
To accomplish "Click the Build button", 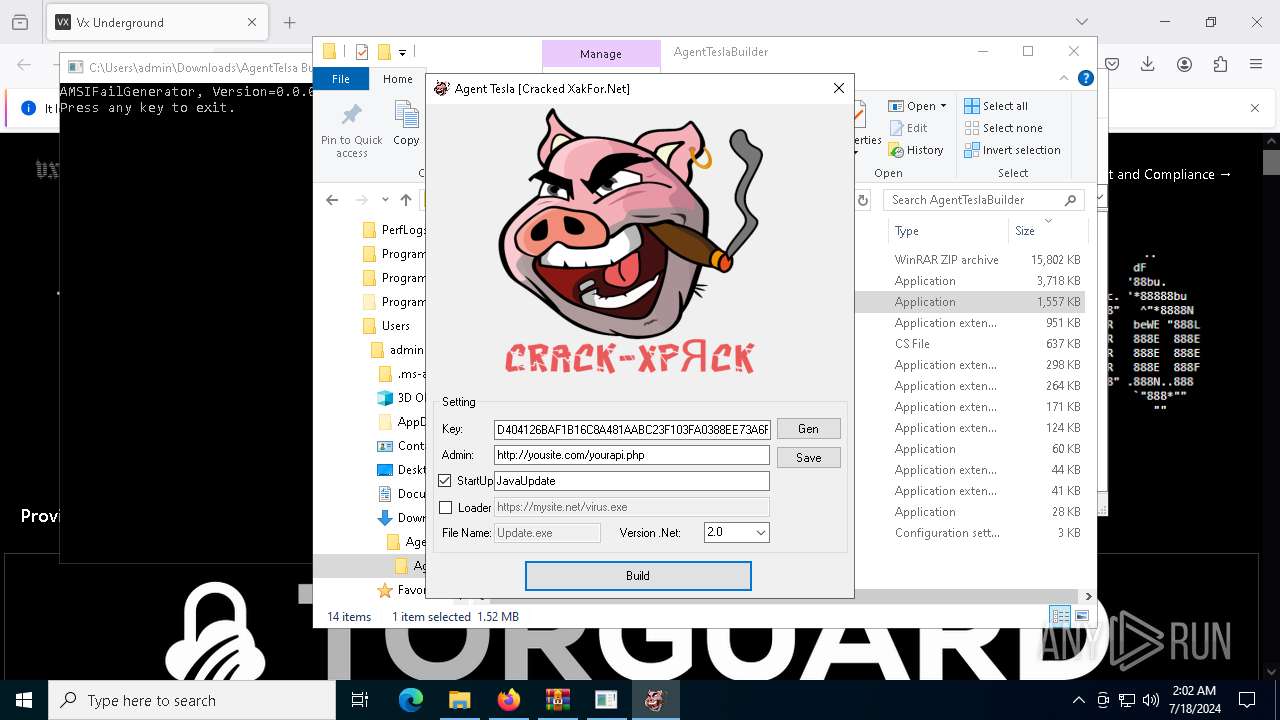I will (638, 576).
